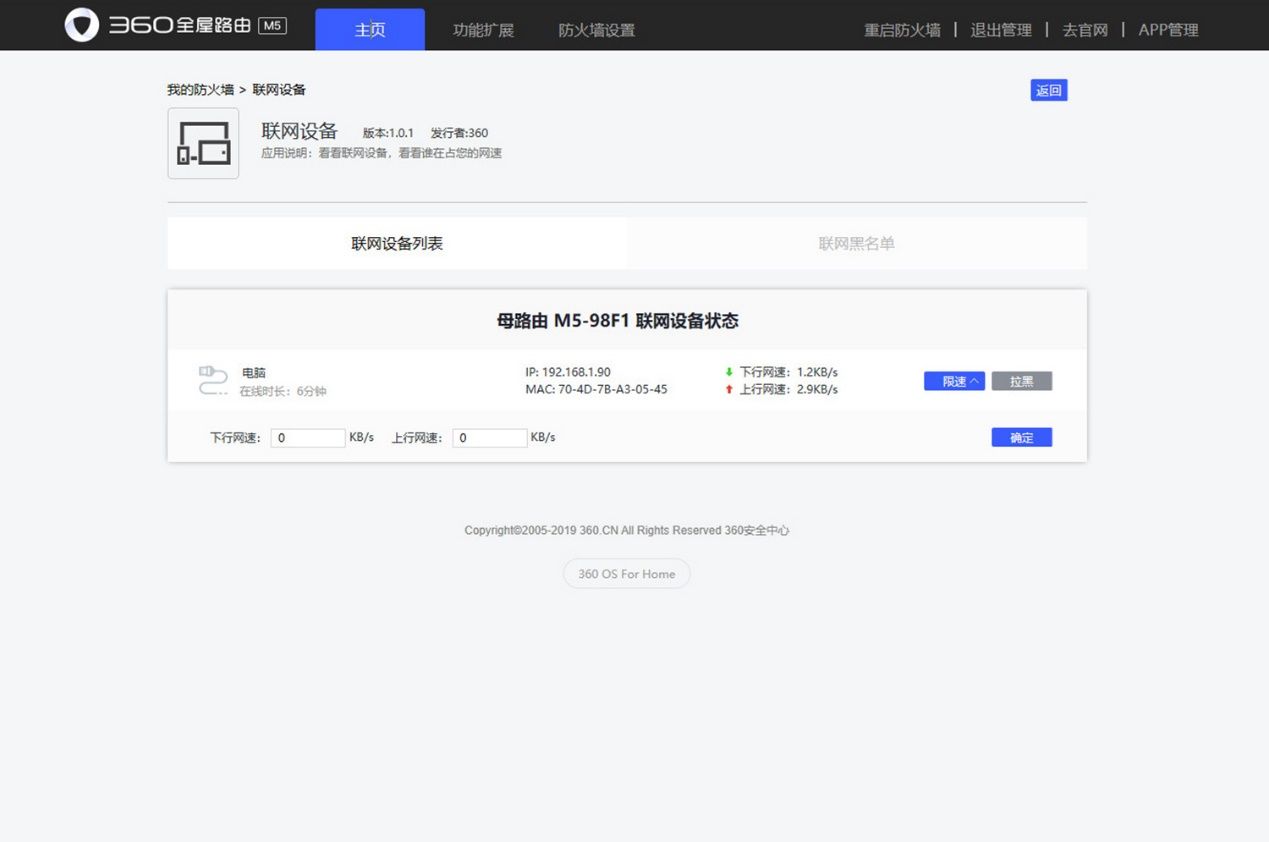Click the green download speed arrow
Viewport: 1269px width, 842px height.
pos(729,372)
